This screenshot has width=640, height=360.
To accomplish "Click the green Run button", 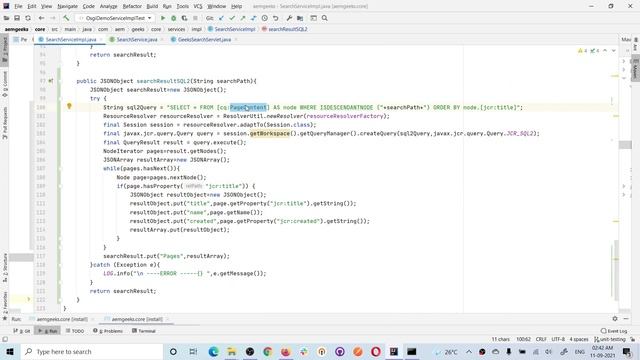I will (163, 18).
